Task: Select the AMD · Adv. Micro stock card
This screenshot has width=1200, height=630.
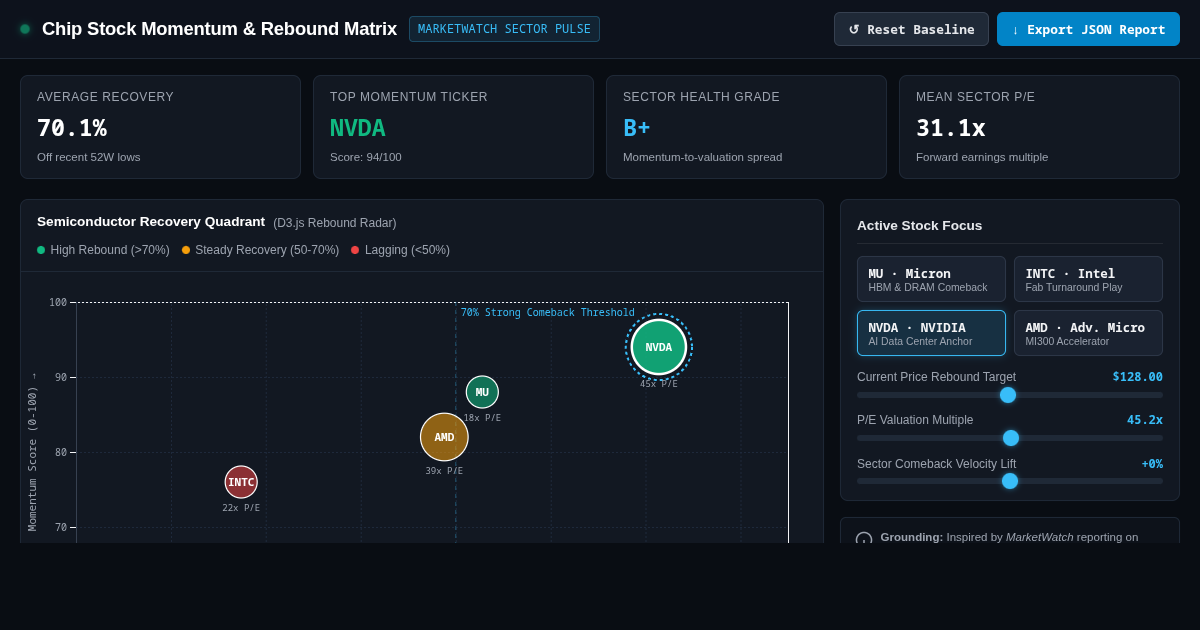Action: pyautogui.click(x=1088, y=333)
